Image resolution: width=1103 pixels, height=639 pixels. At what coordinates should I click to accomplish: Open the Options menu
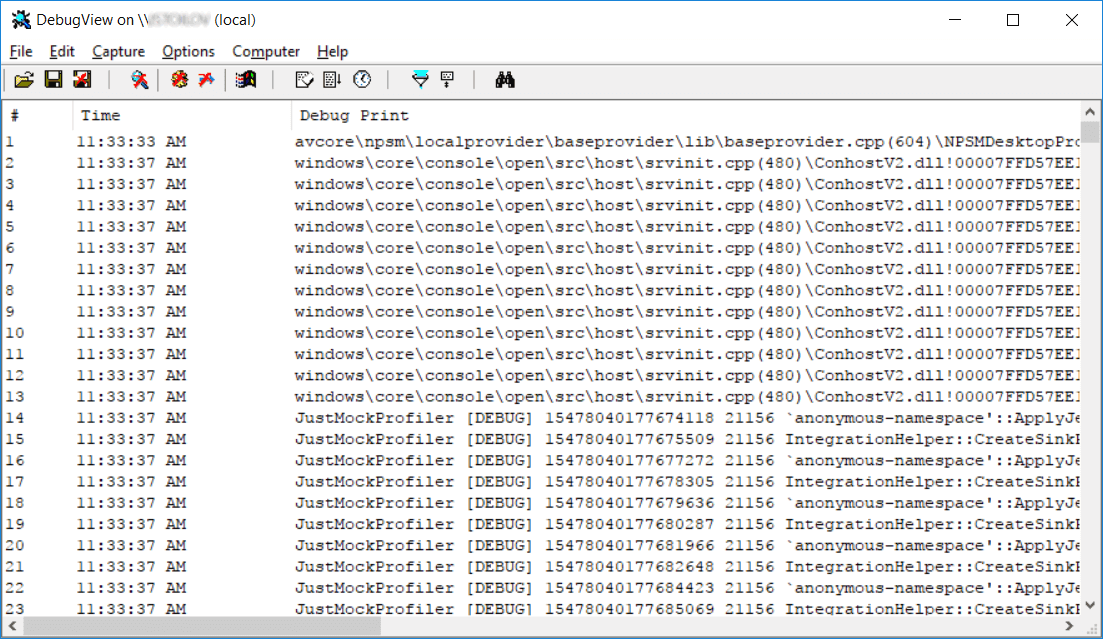click(188, 51)
